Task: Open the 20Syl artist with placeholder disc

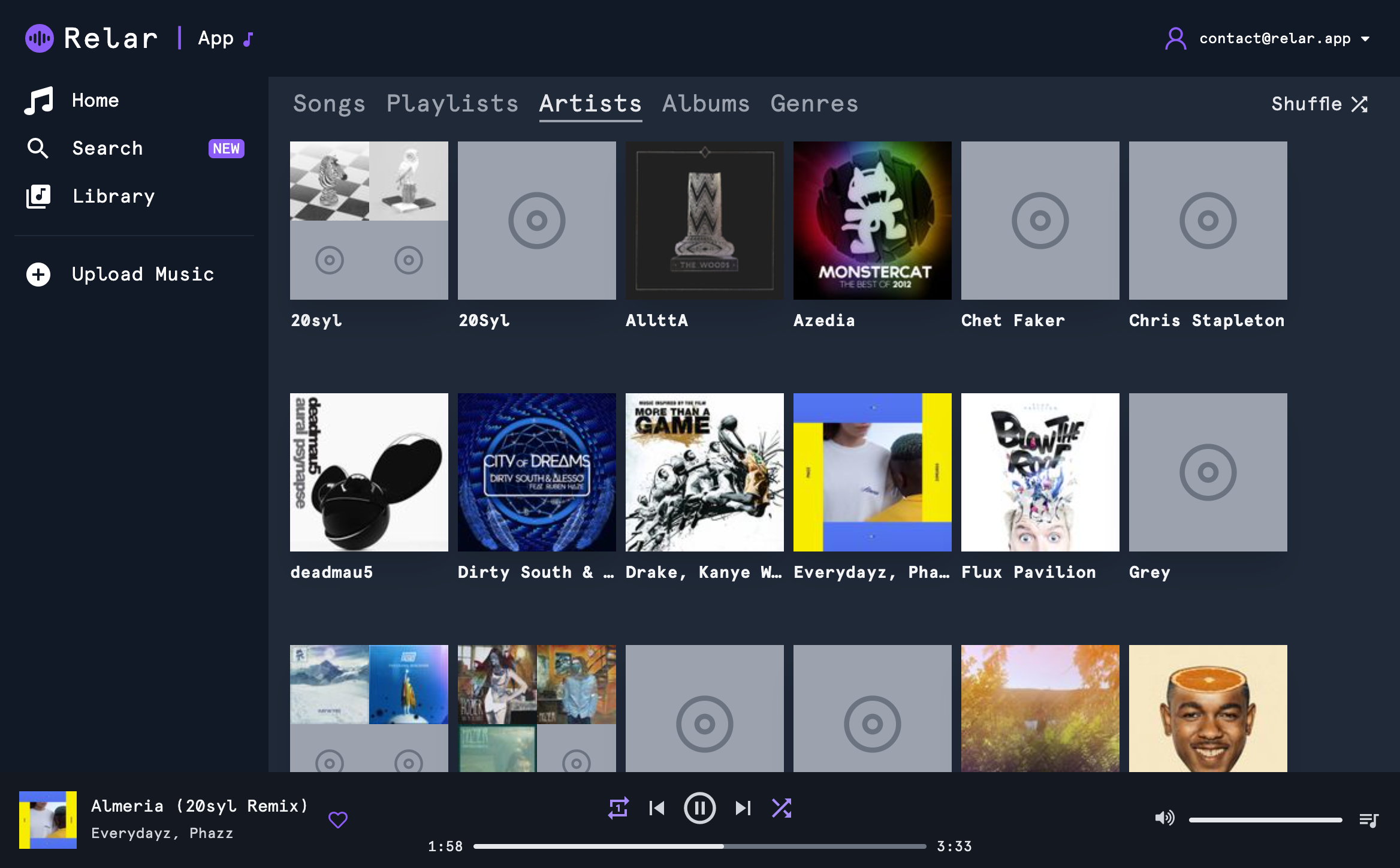Action: pyautogui.click(x=537, y=221)
